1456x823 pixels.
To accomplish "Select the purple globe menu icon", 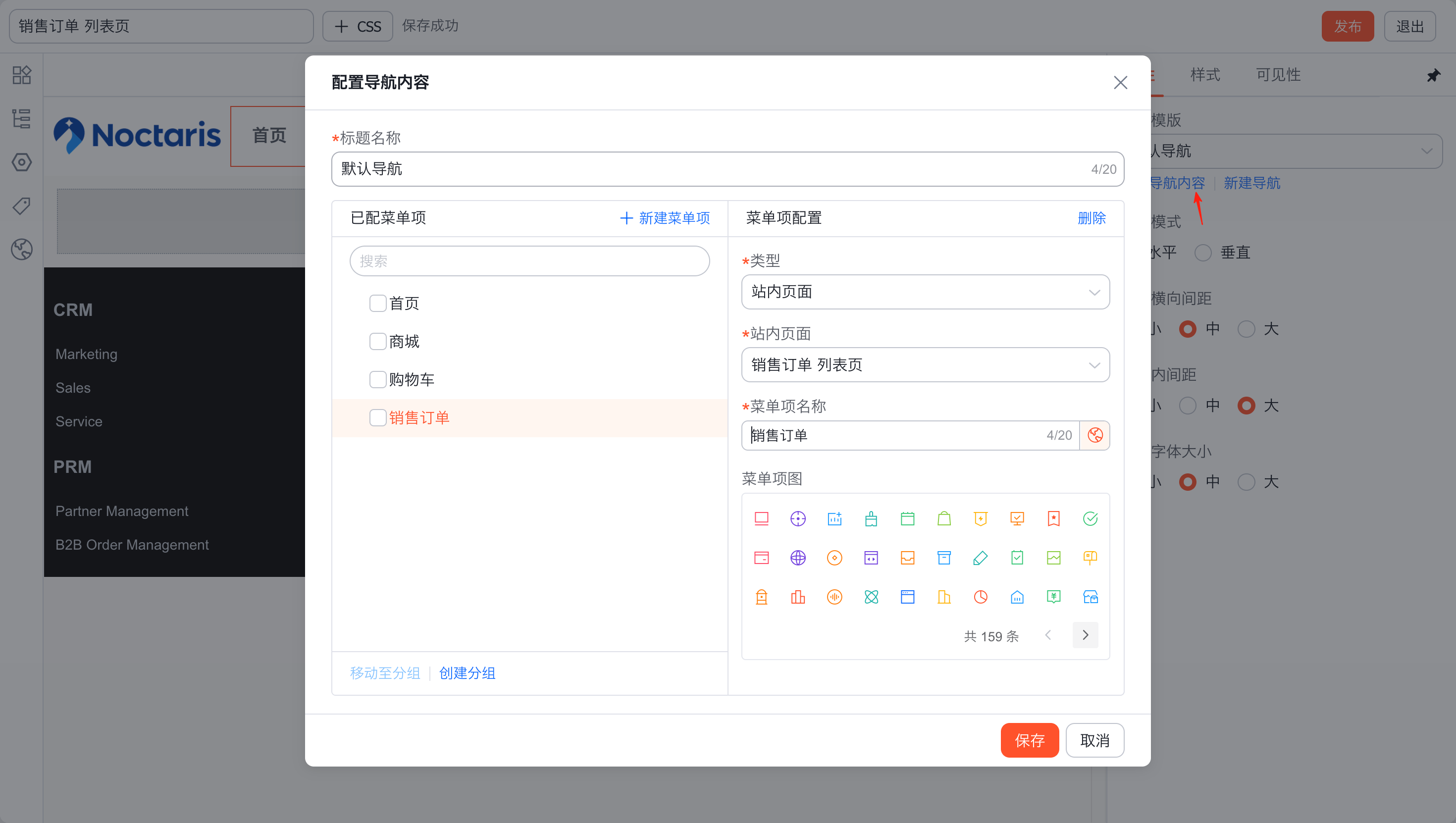I will pyautogui.click(x=797, y=558).
